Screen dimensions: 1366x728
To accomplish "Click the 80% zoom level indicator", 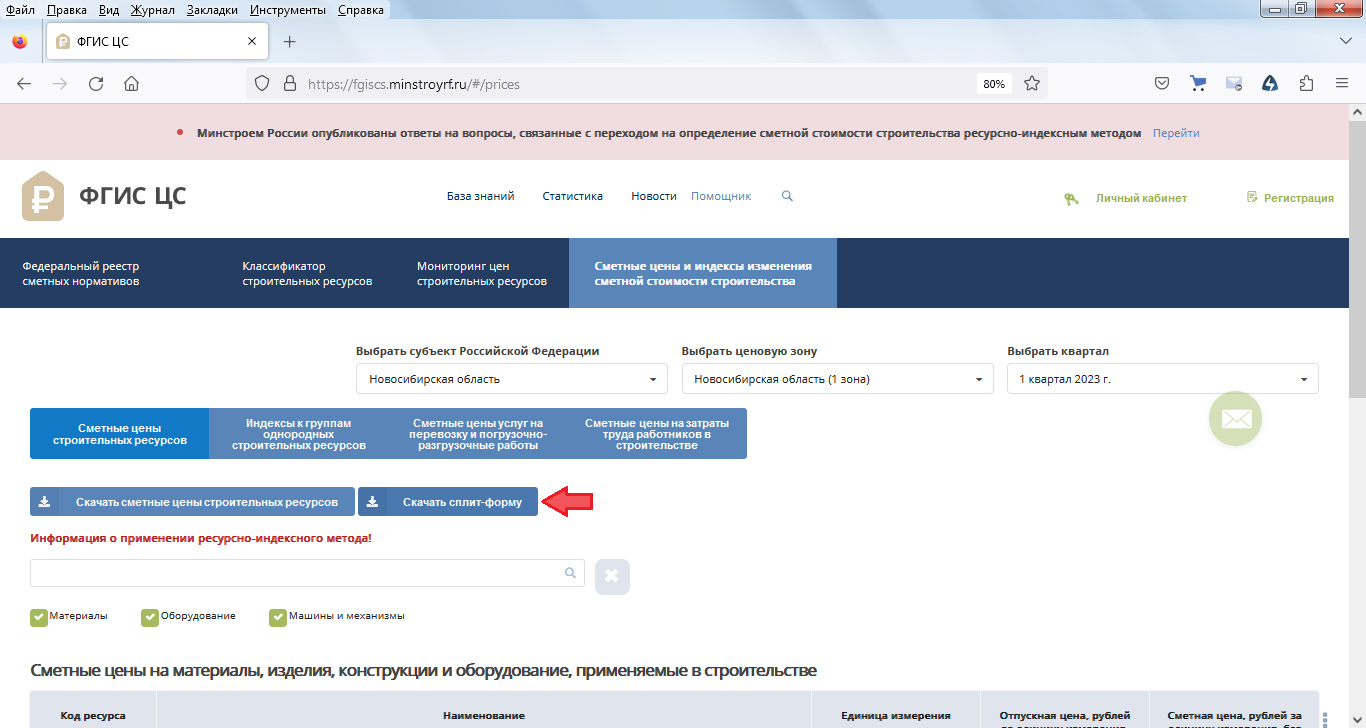I will tap(994, 84).
